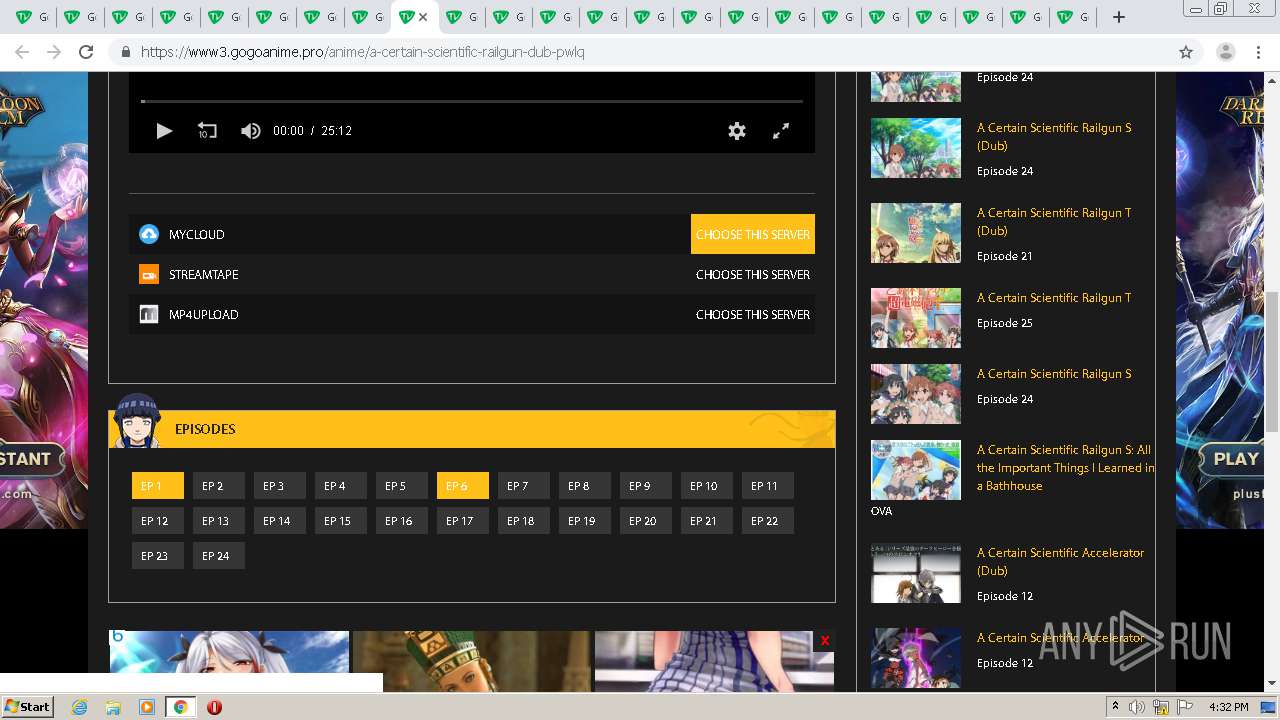Select episode EP 3
Viewport: 1280px width, 720px height.
[x=280, y=486]
